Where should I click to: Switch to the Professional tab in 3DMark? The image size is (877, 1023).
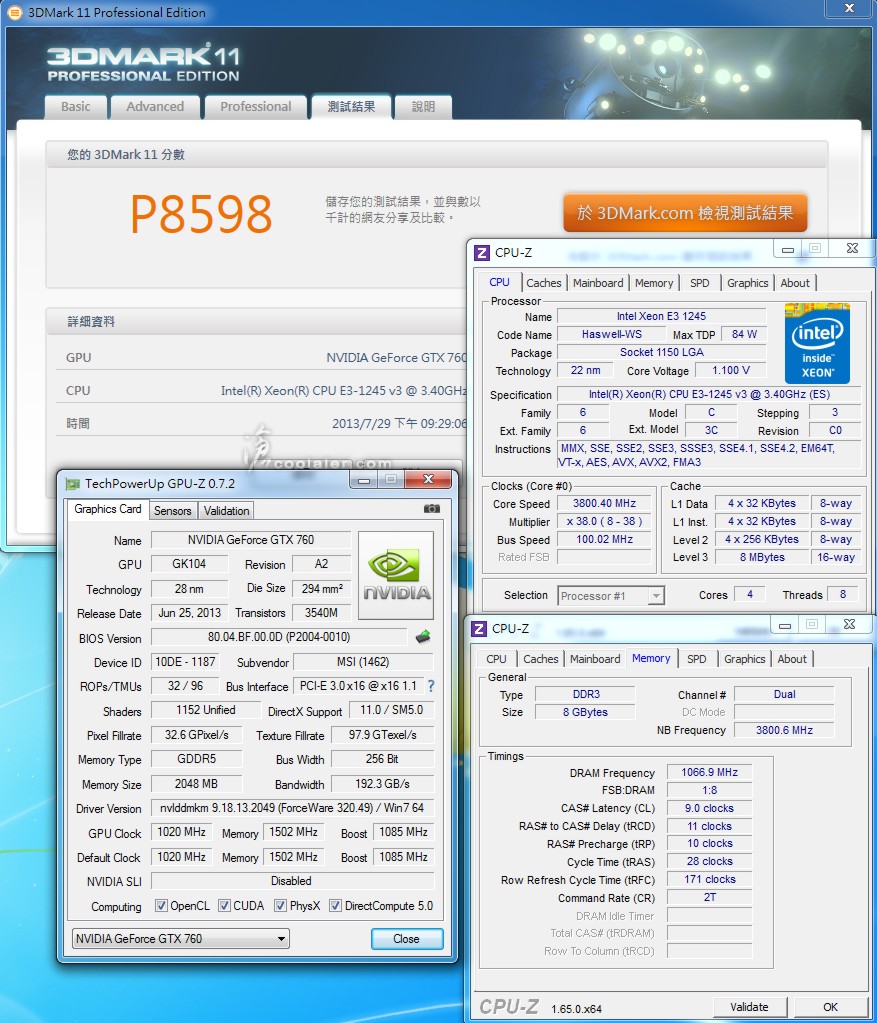[x=256, y=107]
